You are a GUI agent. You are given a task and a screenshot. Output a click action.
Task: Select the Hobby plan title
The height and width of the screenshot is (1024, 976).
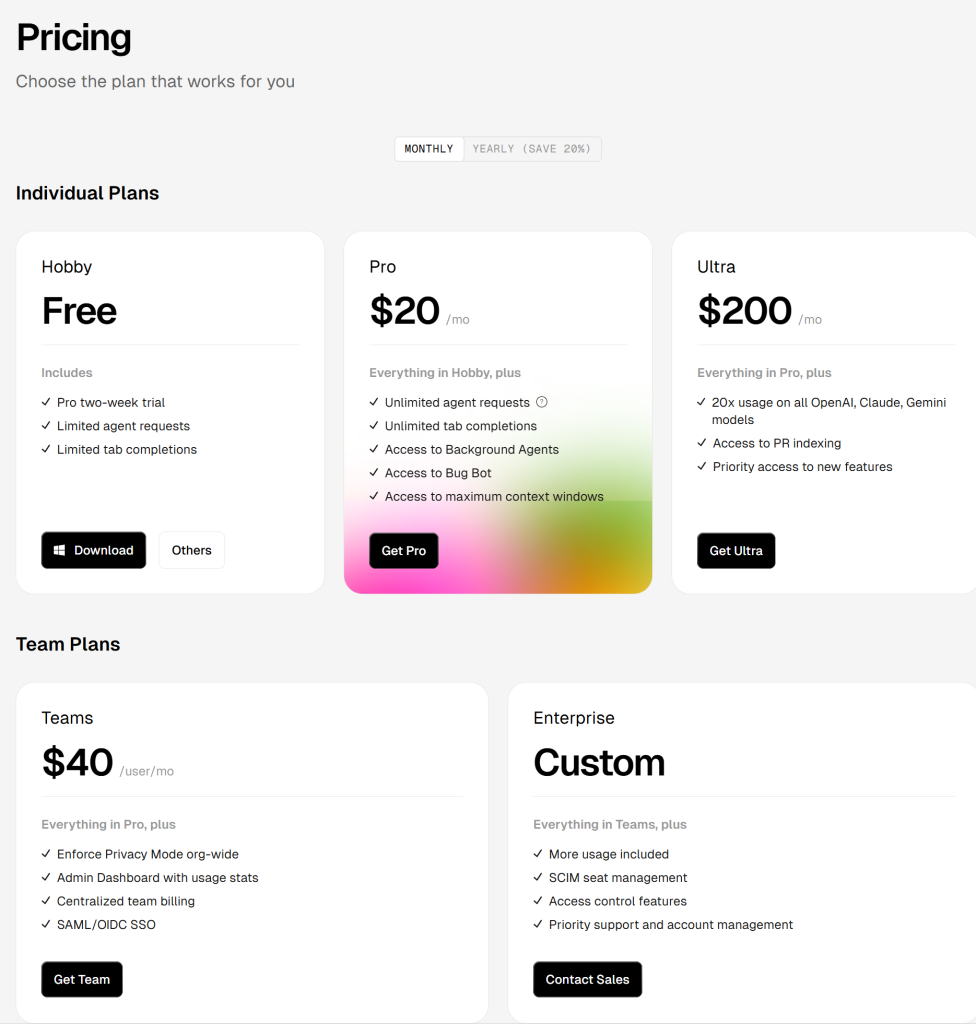67,267
